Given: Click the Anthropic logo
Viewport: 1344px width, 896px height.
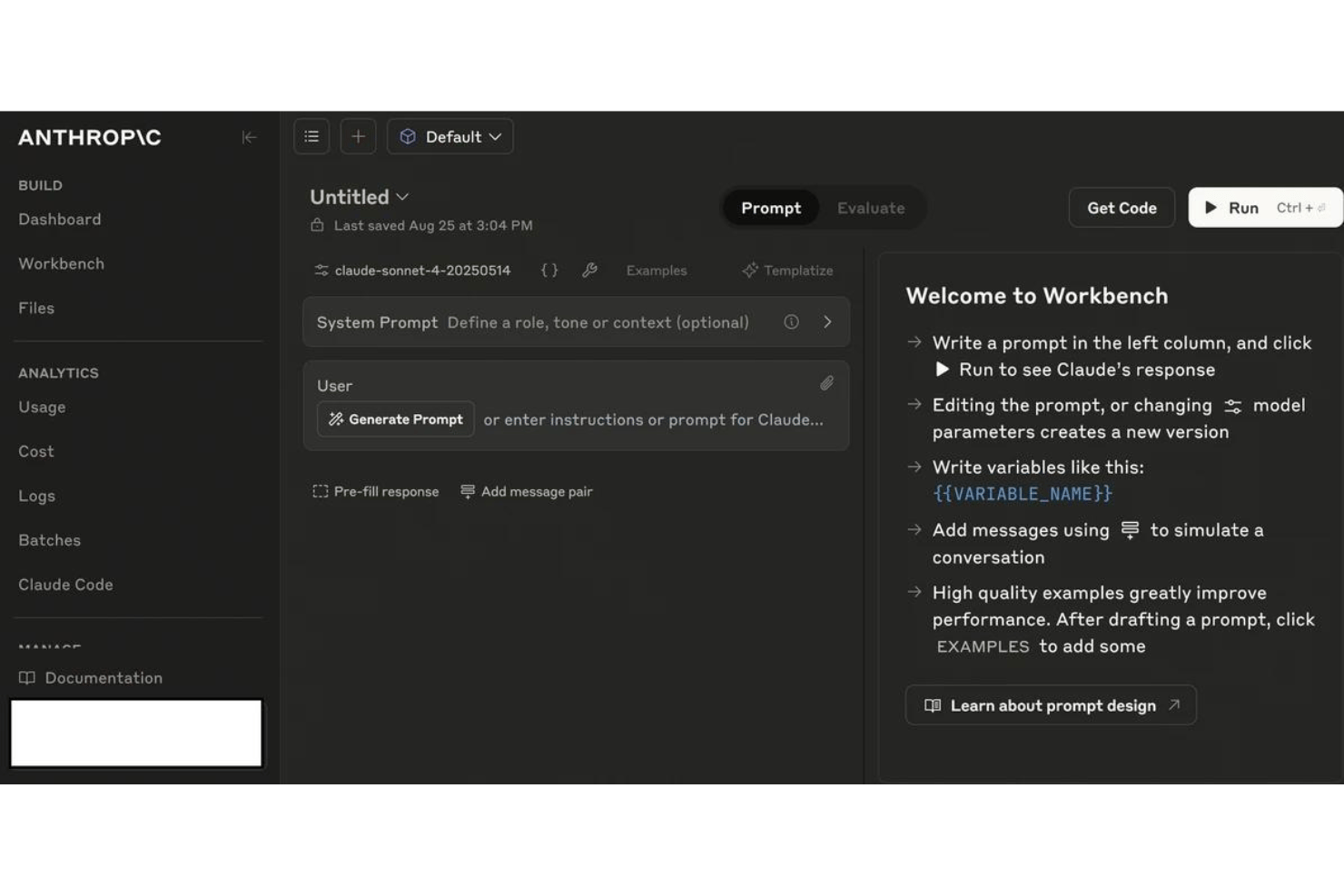Looking at the screenshot, I should (x=90, y=137).
